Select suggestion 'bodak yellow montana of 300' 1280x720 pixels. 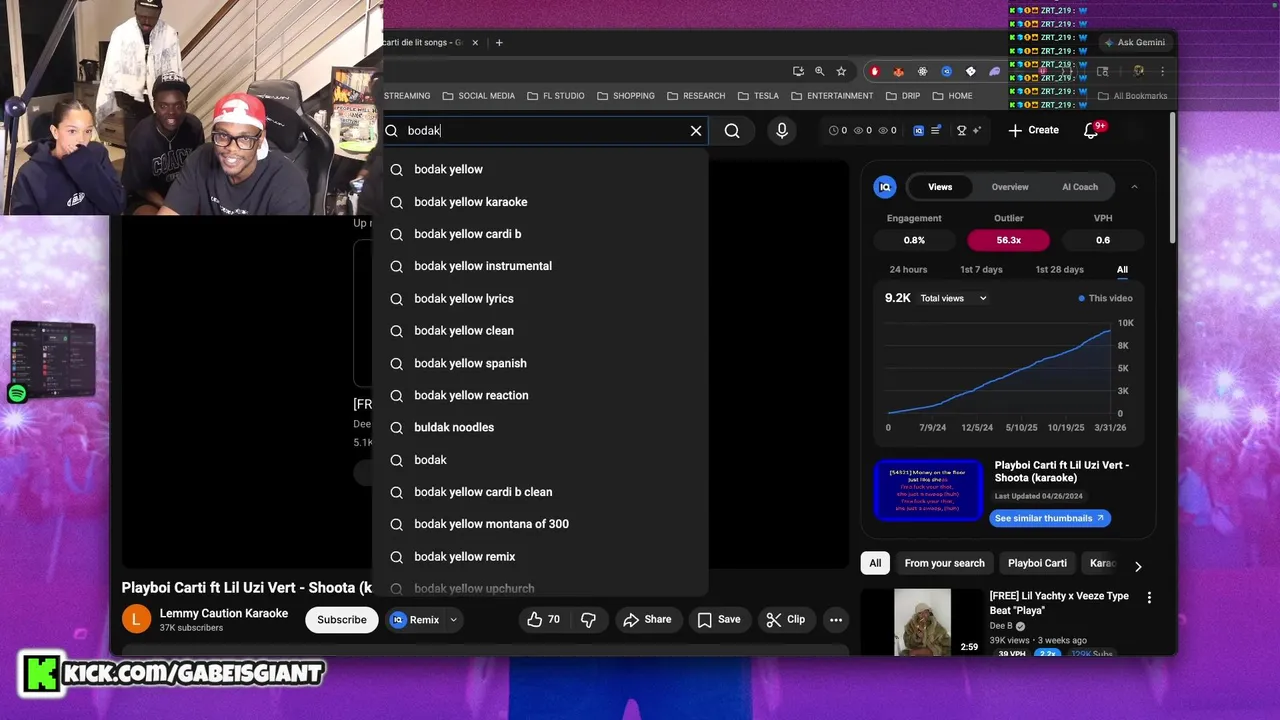click(x=540, y=524)
